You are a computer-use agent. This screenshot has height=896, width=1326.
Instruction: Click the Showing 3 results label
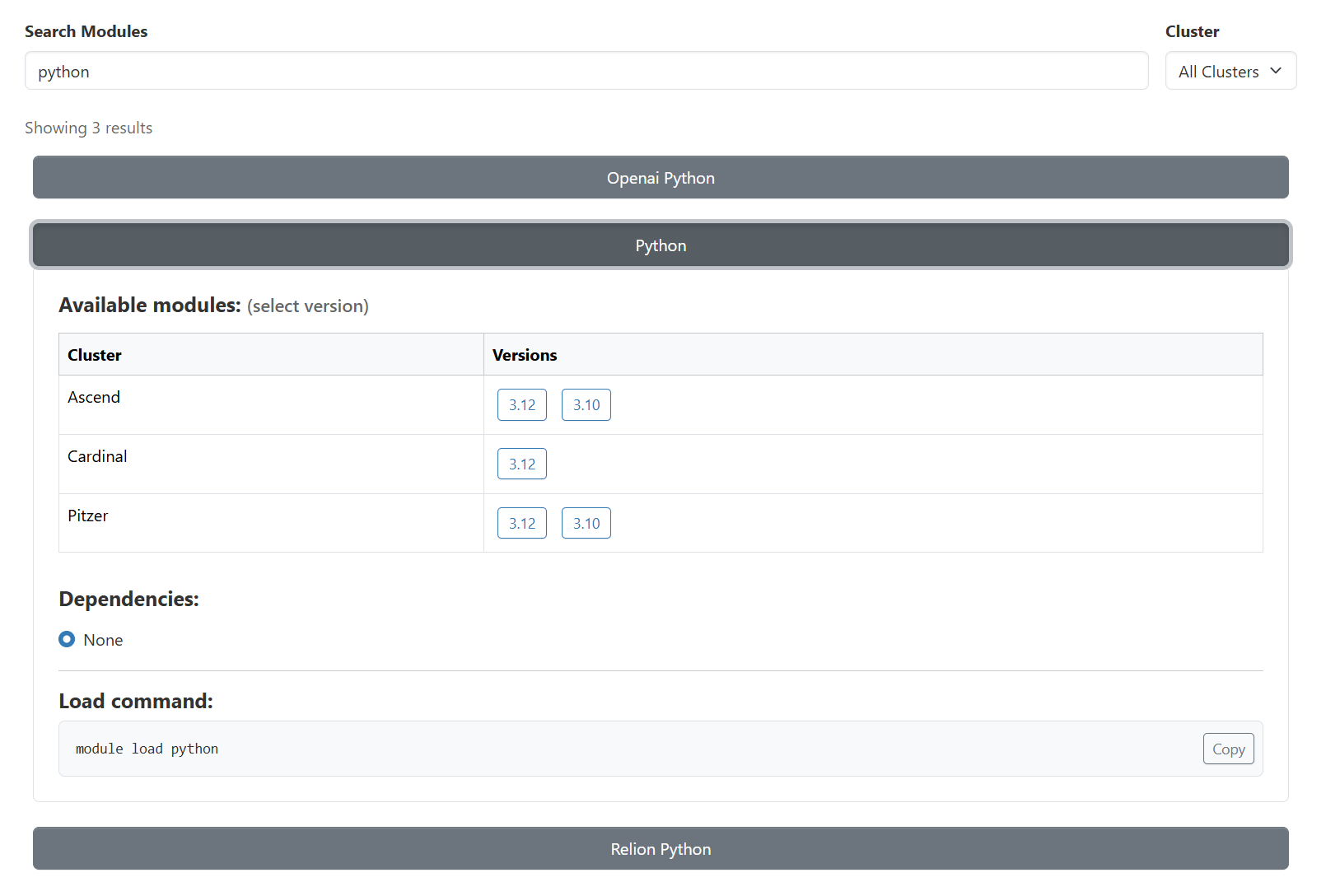coord(89,128)
